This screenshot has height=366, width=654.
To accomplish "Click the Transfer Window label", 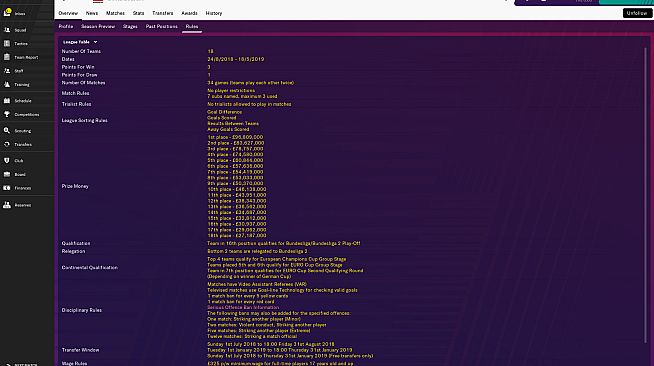I will point(80,350).
